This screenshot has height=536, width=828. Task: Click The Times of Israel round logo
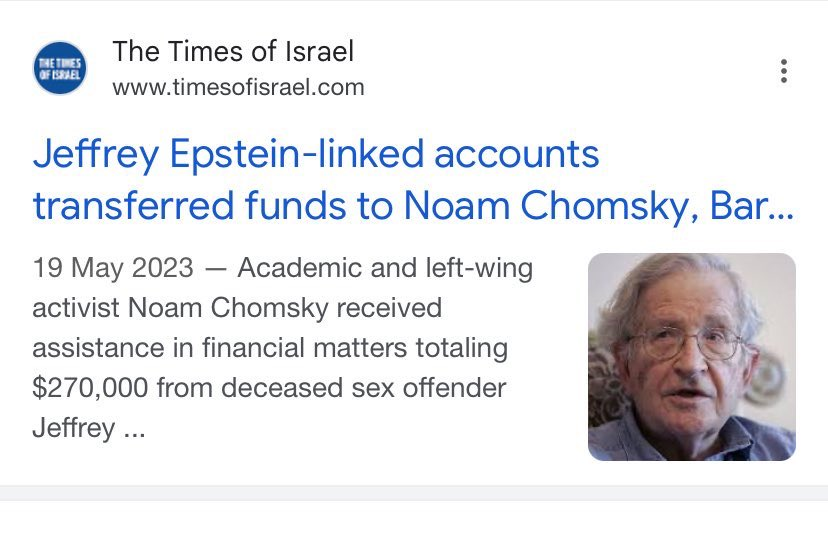pos(59,68)
